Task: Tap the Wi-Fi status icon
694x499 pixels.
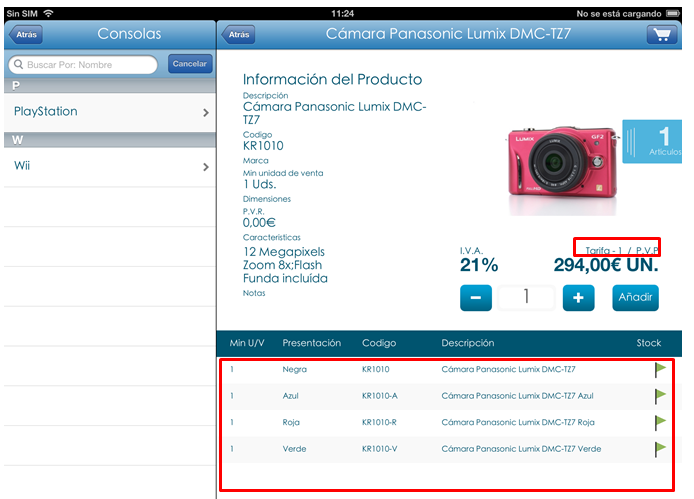Action: [48, 13]
